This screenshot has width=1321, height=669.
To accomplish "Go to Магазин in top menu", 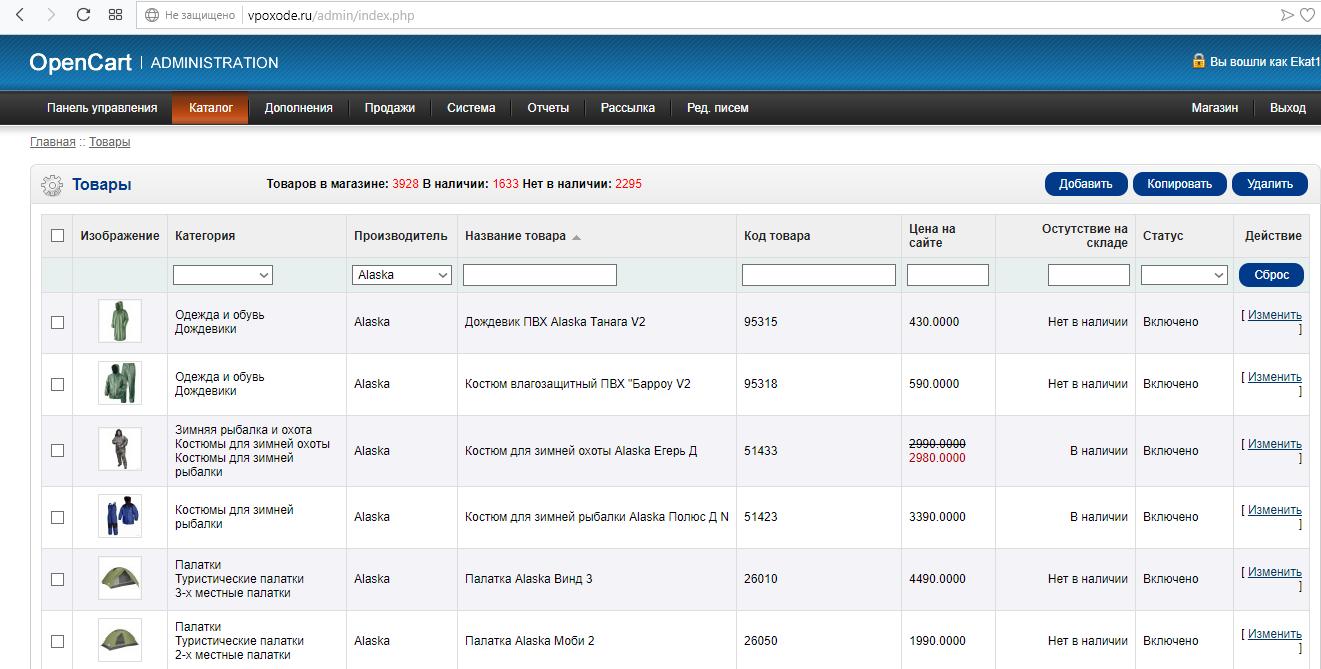I will tap(1215, 108).
